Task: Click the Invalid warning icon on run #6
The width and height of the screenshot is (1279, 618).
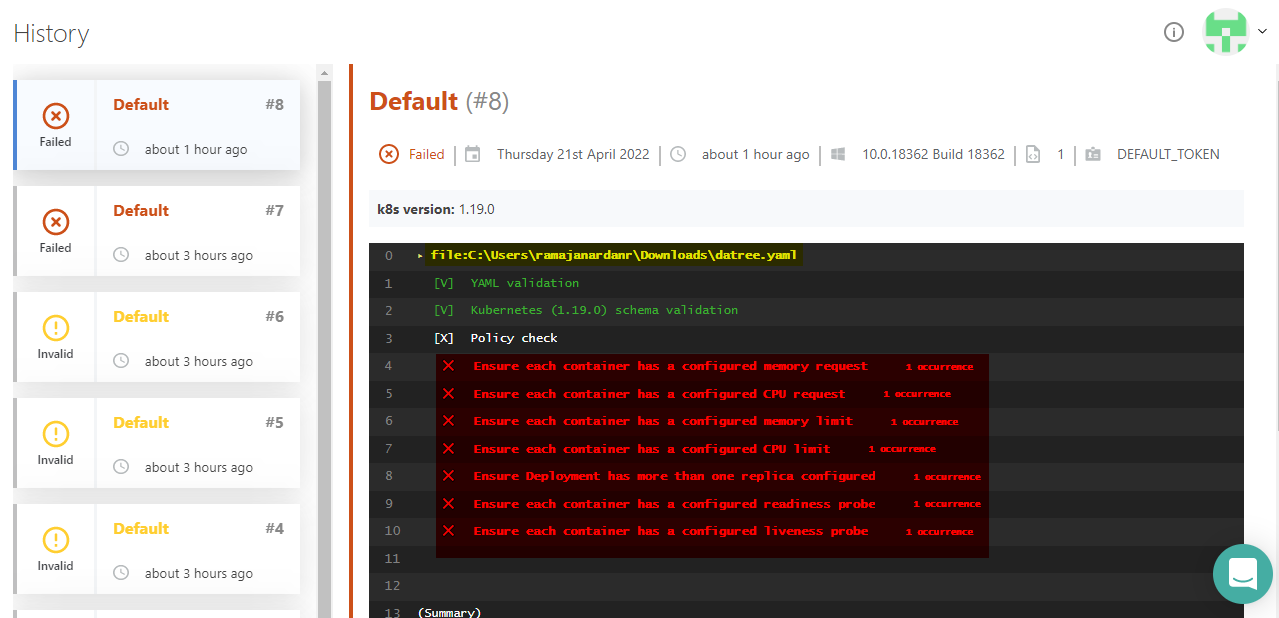Action: pos(56,328)
